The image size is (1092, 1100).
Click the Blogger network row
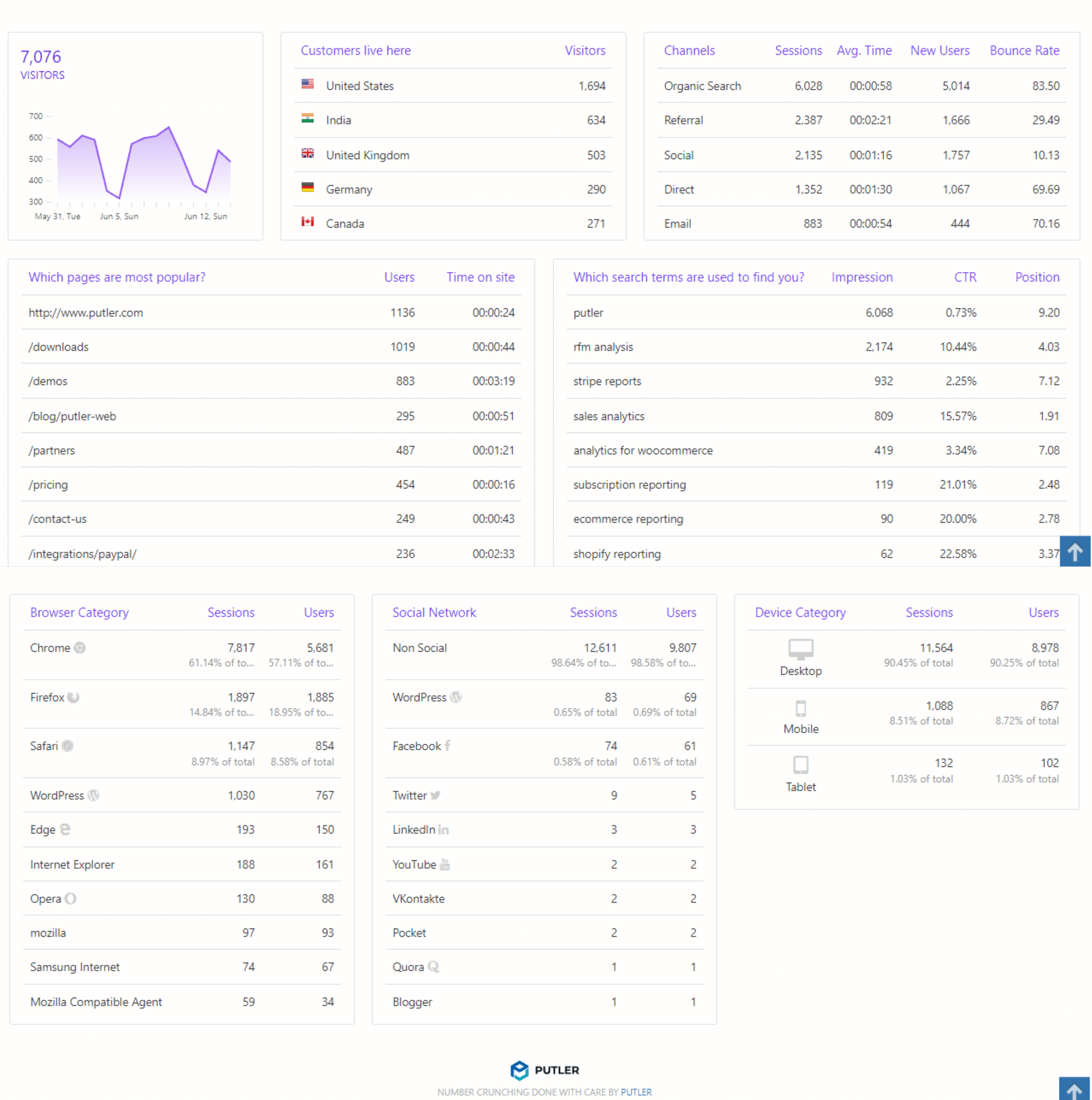[x=544, y=1001]
